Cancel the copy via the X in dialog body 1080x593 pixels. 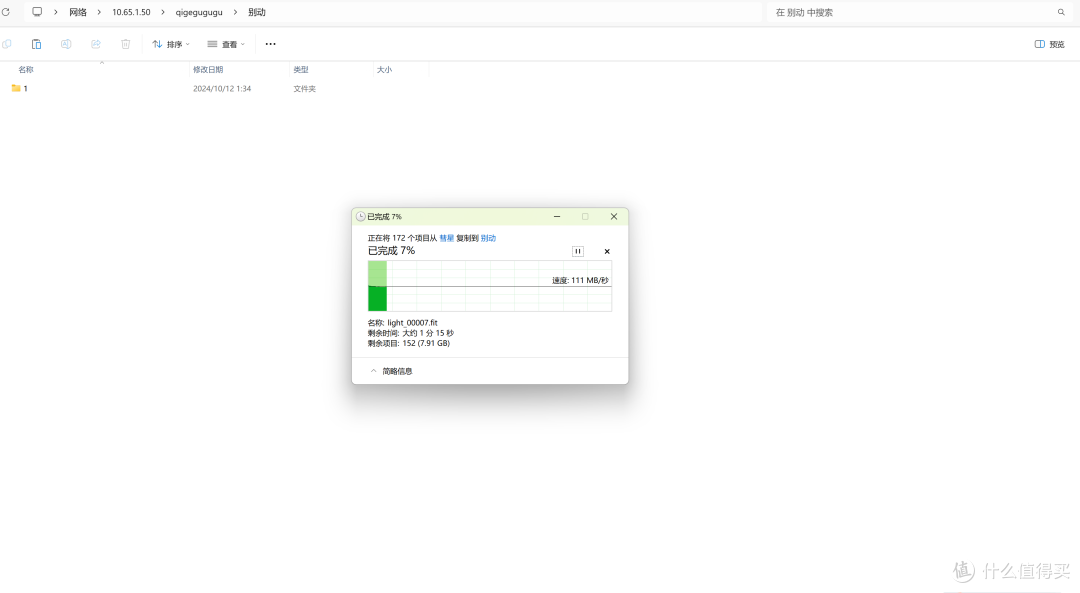coord(607,251)
